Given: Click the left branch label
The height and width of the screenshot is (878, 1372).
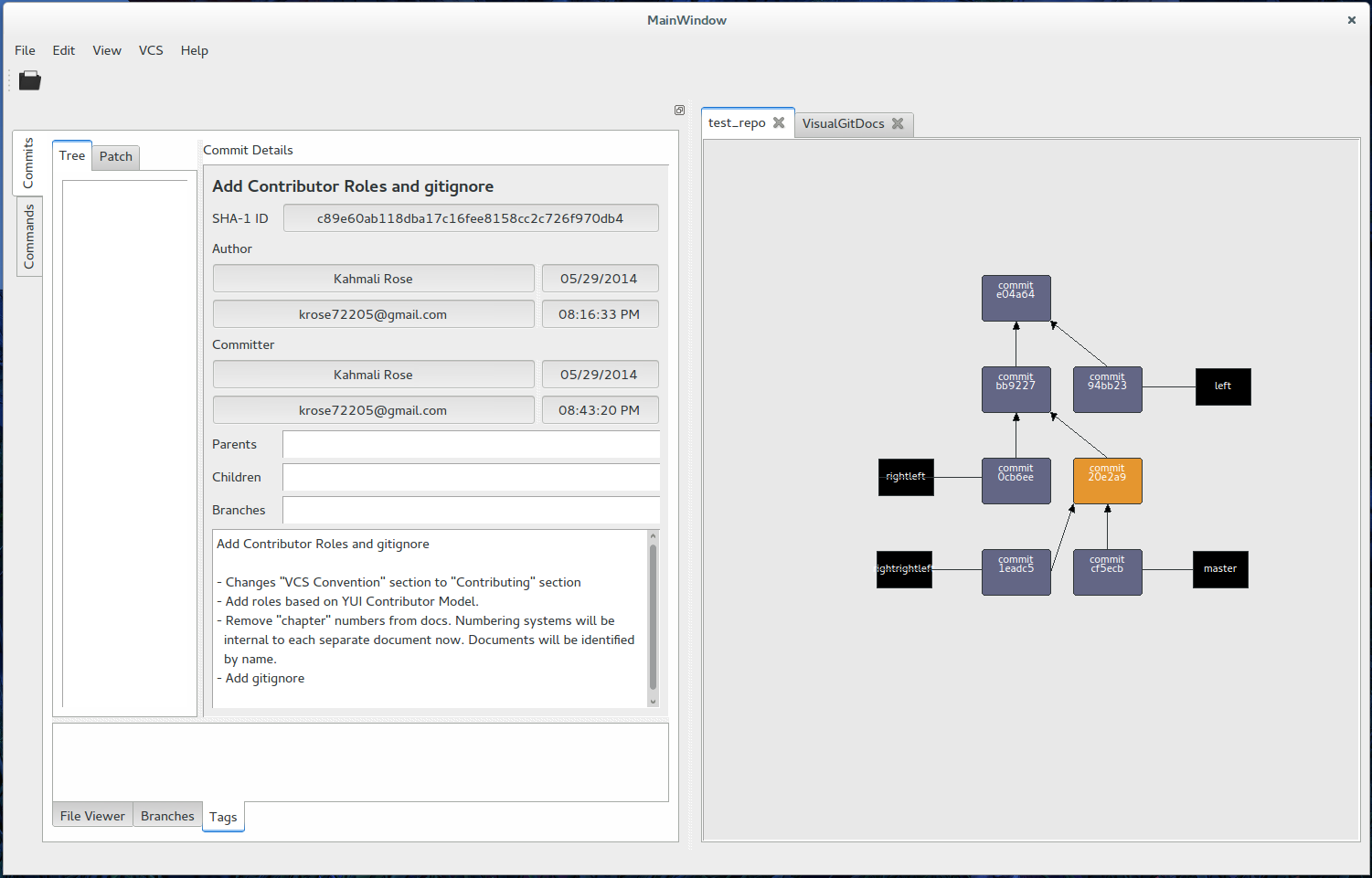Looking at the screenshot, I should (x=1223, y=386).
